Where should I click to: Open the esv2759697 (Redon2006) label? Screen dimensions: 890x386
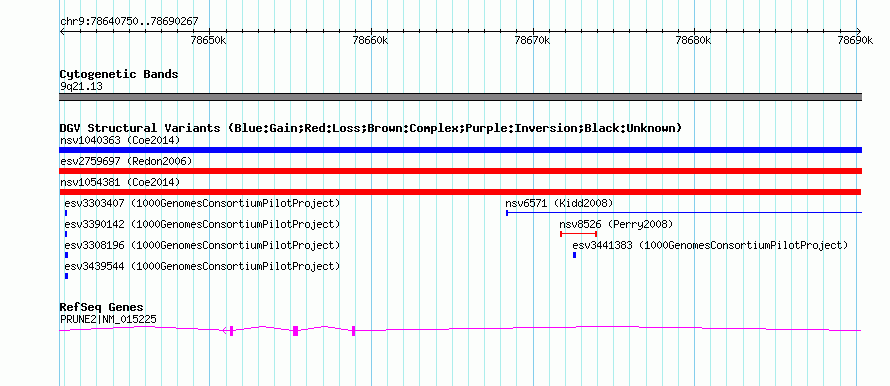pos(126,161)
